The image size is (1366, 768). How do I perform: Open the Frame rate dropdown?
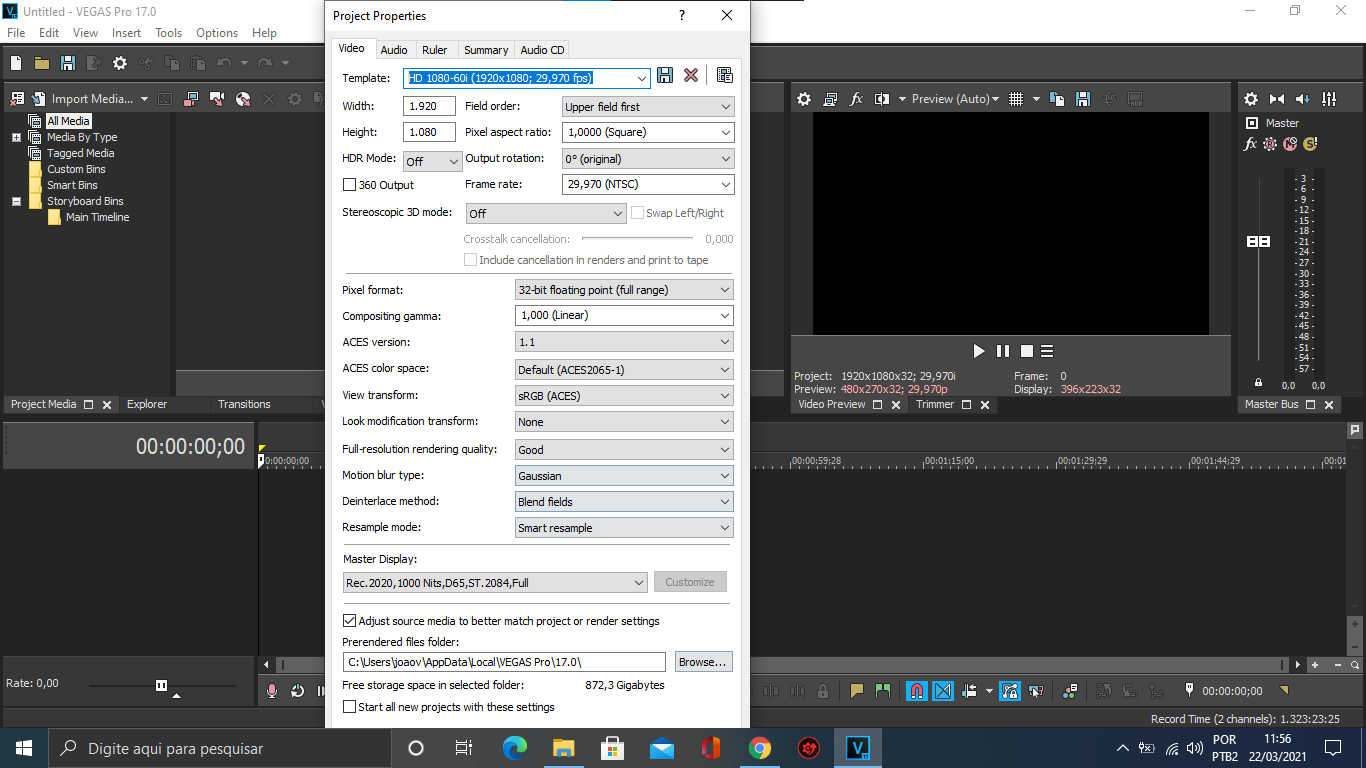click(648, 184)
